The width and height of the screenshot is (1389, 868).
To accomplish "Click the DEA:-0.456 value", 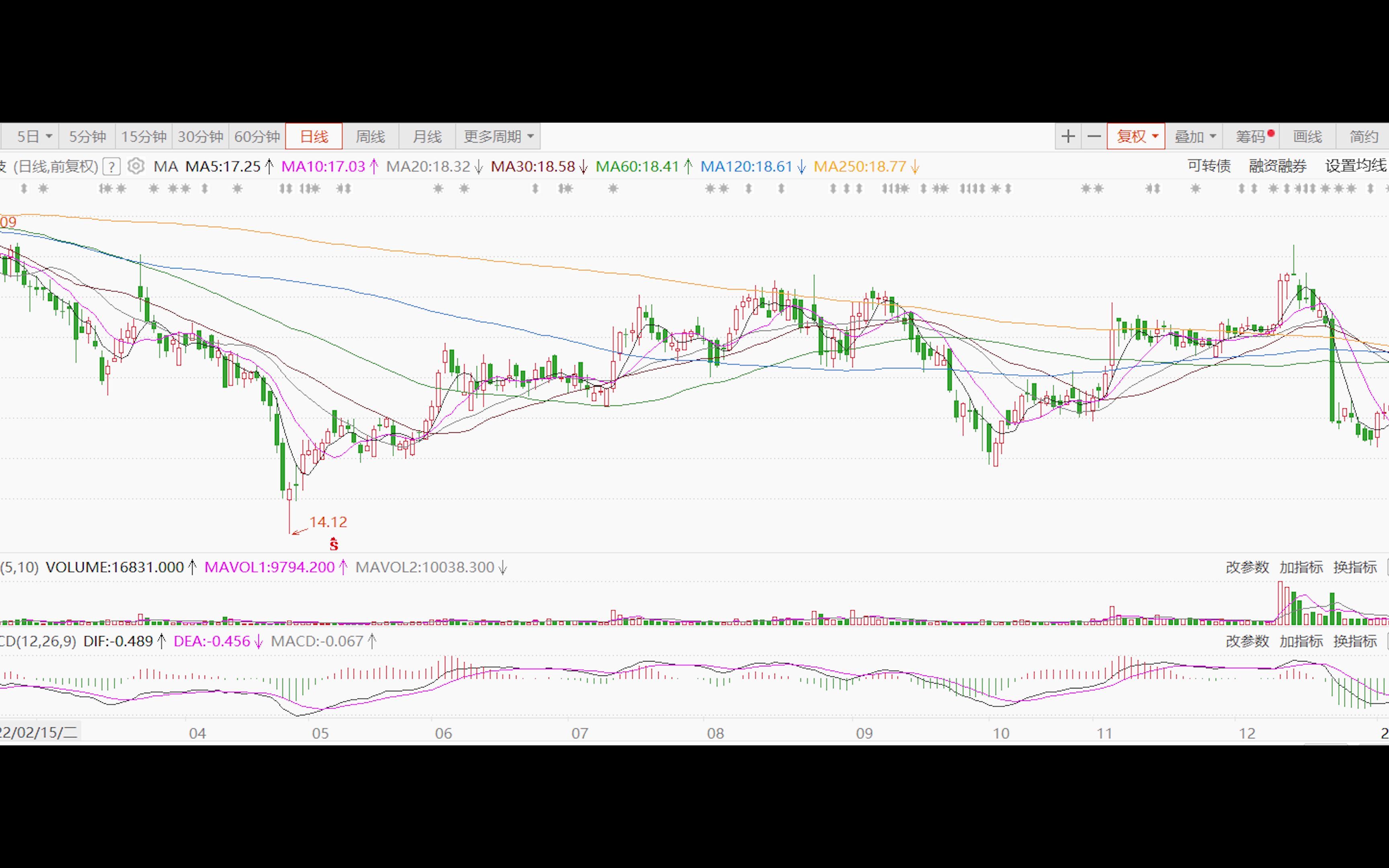I will point(212,641).
